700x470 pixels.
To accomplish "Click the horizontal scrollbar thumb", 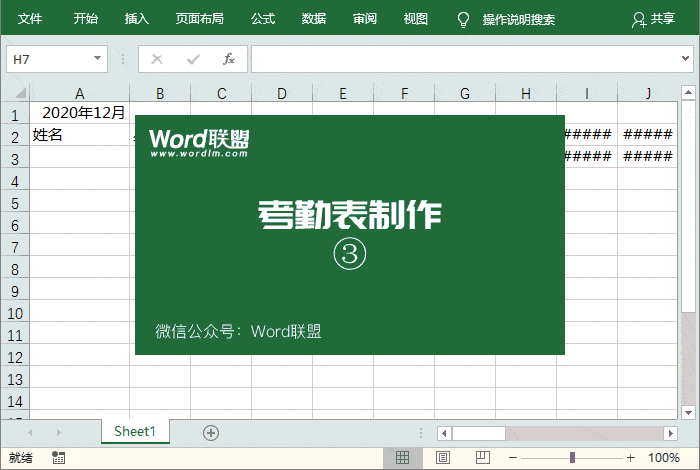I will click(x=479, y=433).
